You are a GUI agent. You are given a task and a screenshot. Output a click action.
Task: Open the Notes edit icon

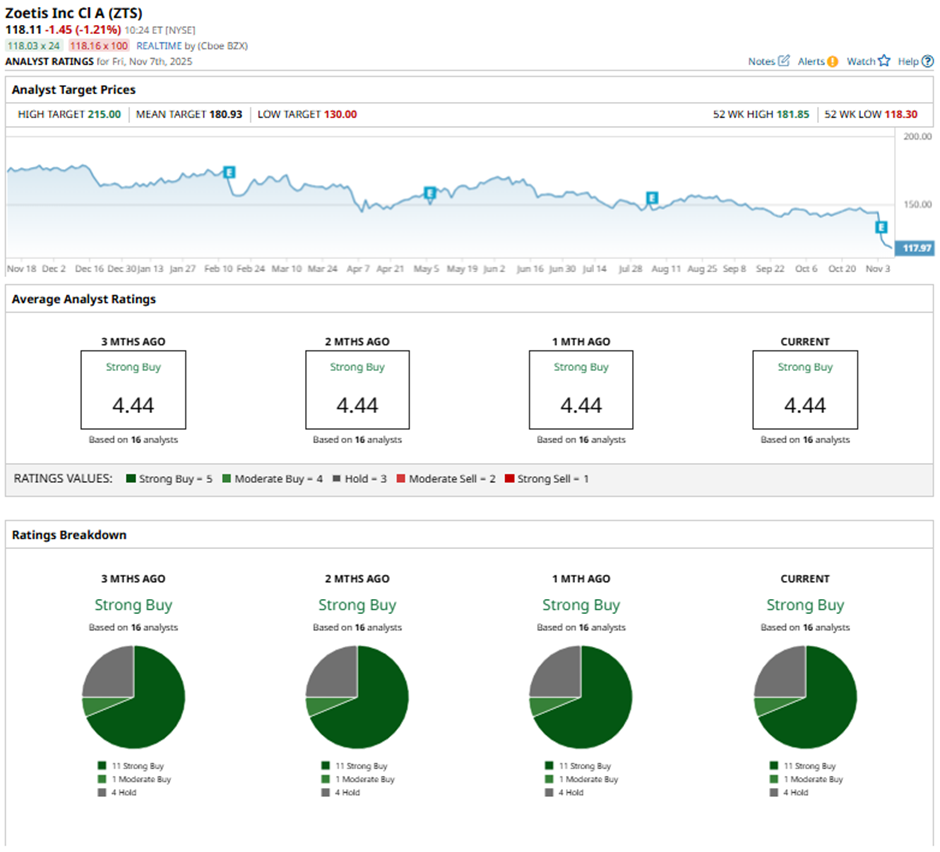coord(784,61)
